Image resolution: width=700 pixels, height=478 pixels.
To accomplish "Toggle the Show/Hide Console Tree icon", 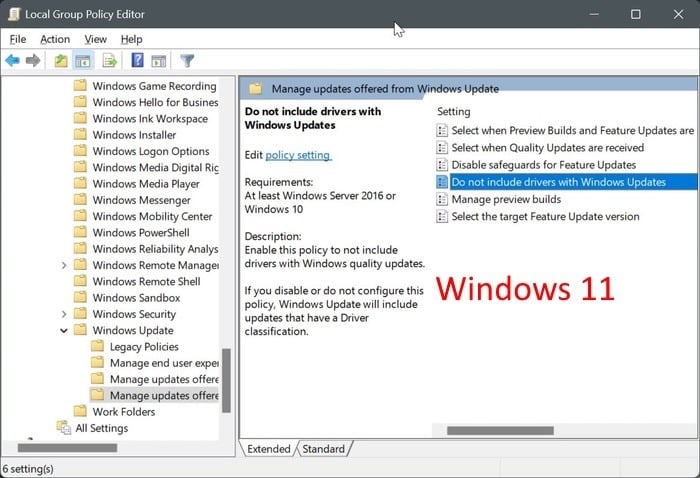I will point(83,61).
